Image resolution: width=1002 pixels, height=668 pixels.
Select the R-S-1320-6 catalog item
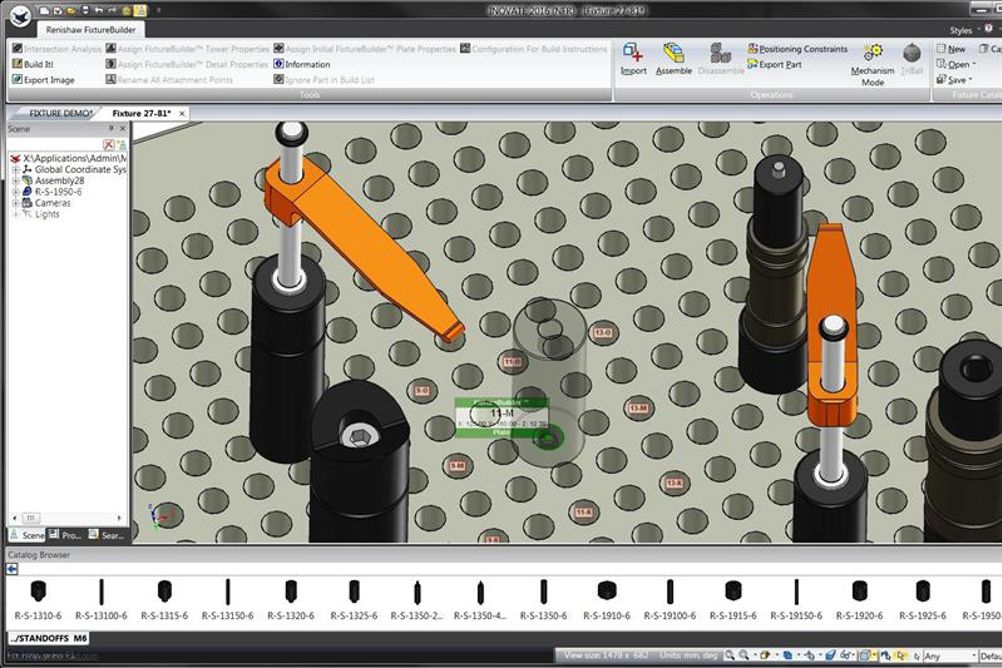pos(291,600)
